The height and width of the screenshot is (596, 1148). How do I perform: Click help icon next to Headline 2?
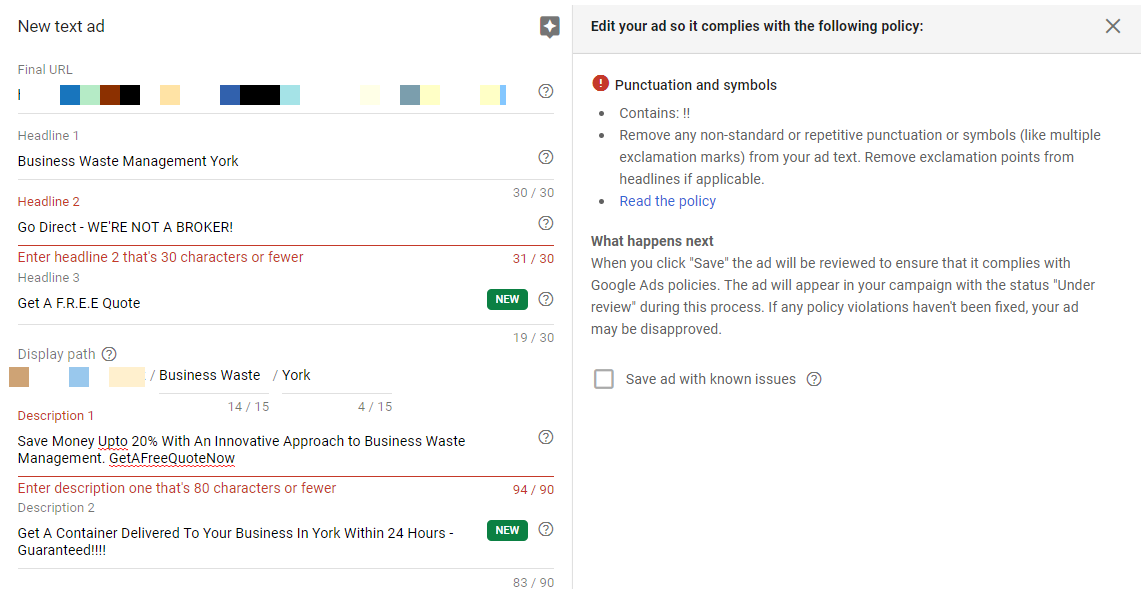click(546, 223)
